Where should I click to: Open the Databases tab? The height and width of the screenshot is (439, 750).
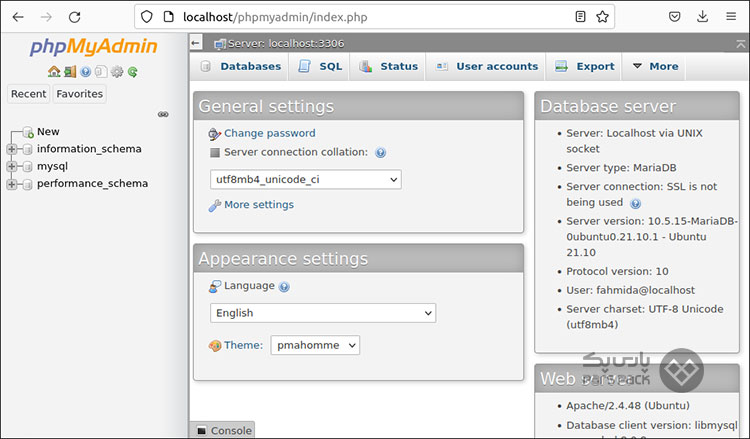pyautogui.click(x=241, y=66)
